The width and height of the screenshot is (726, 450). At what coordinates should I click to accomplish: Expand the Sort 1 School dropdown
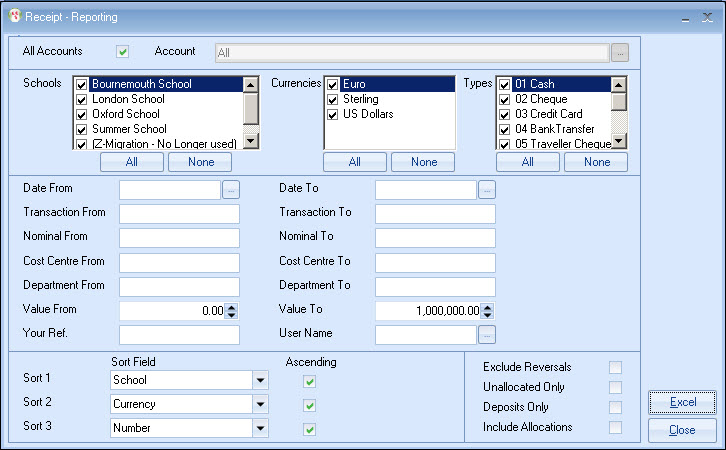260,381
